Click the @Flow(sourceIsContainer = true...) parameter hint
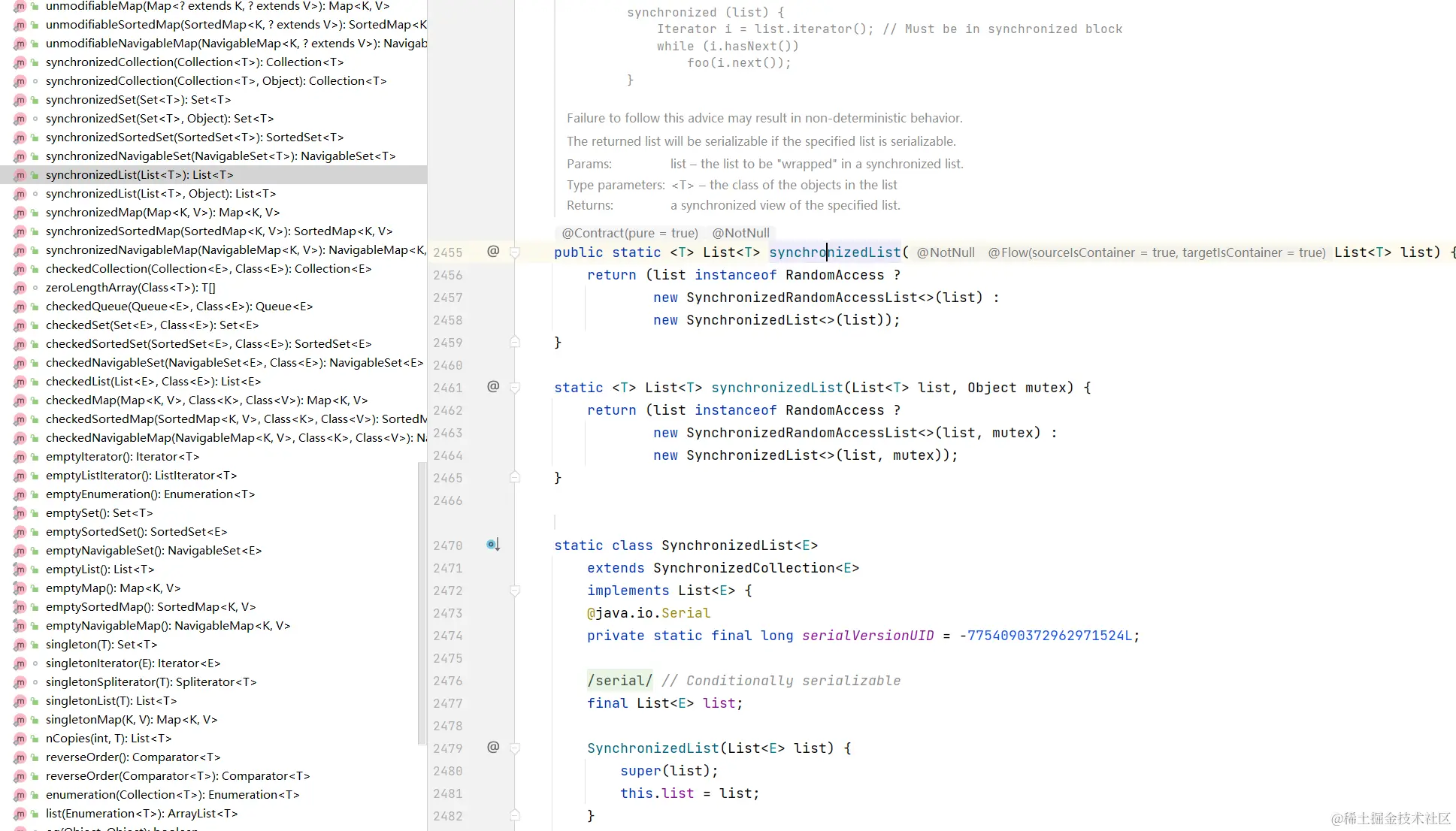 (x=1156, y=252)
